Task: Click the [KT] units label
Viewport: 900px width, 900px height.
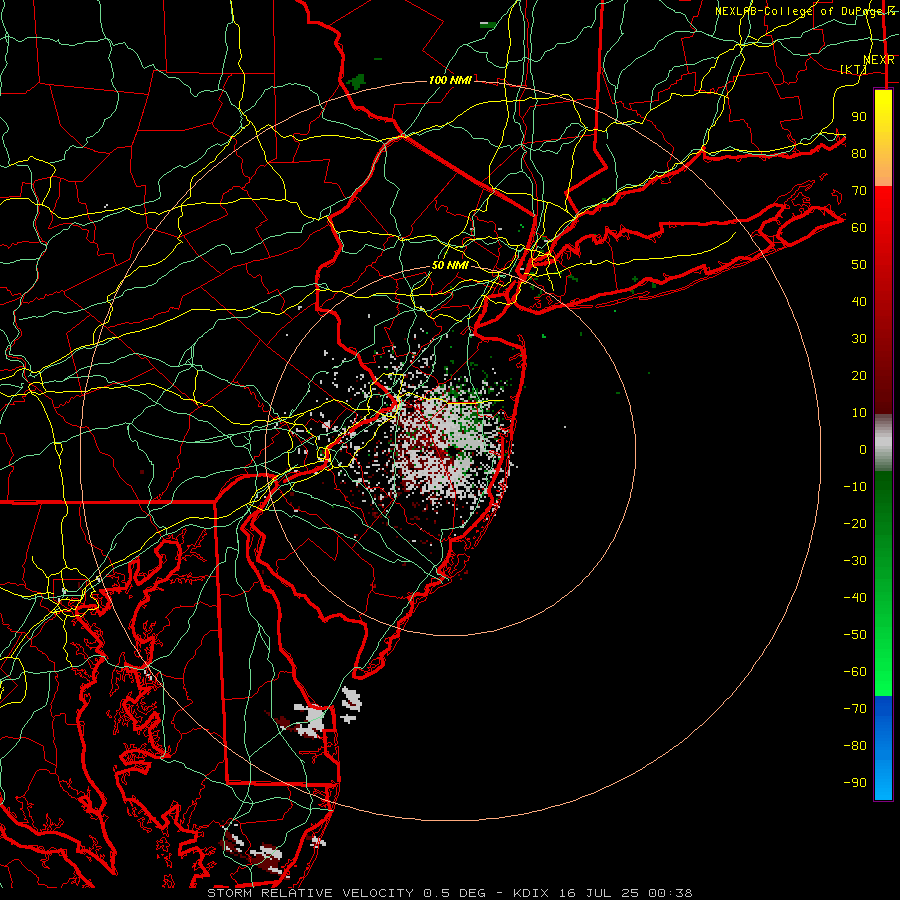Action: [853, 69]
